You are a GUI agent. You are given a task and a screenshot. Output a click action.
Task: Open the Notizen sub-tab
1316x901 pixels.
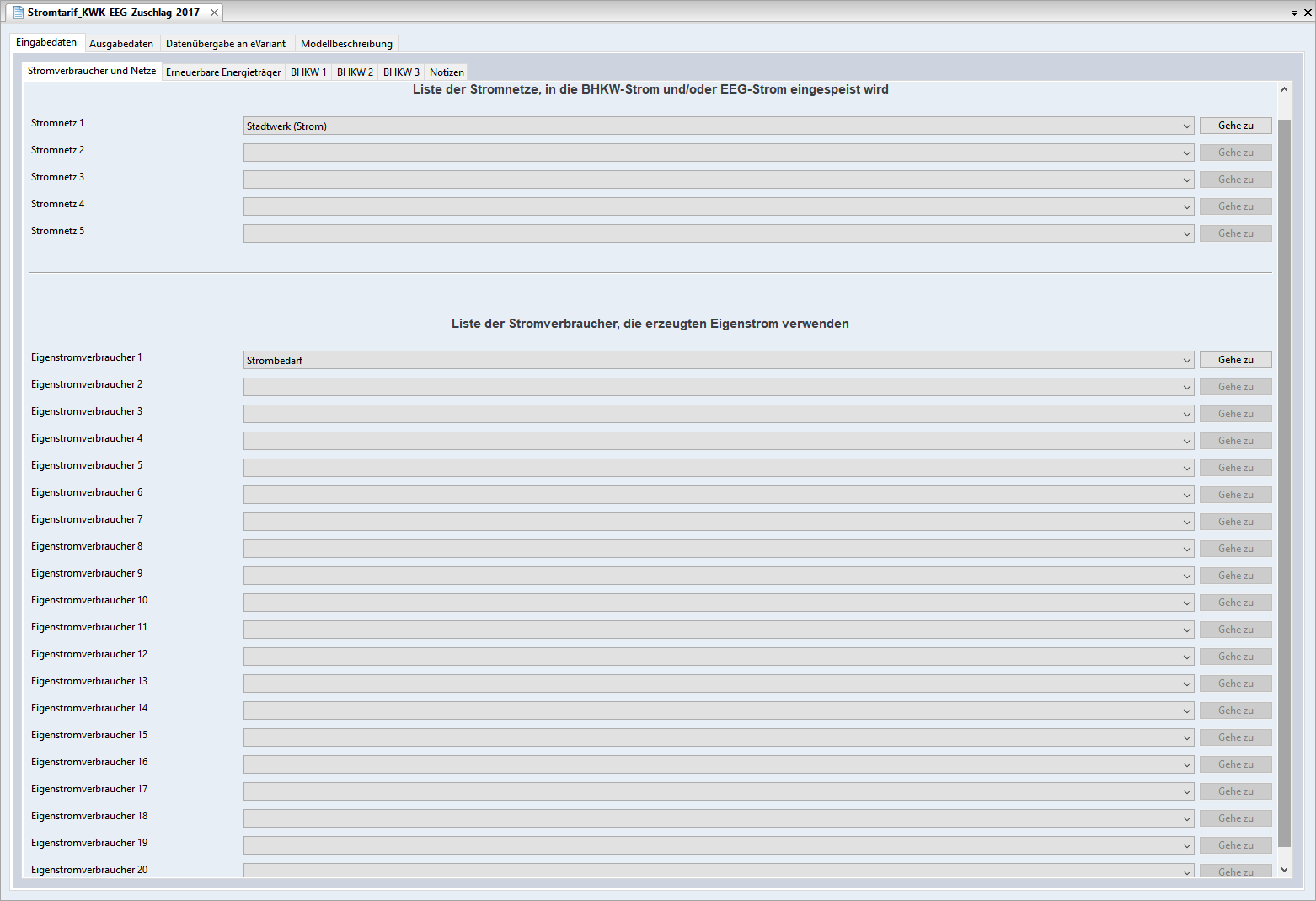(x=447, y=72)
